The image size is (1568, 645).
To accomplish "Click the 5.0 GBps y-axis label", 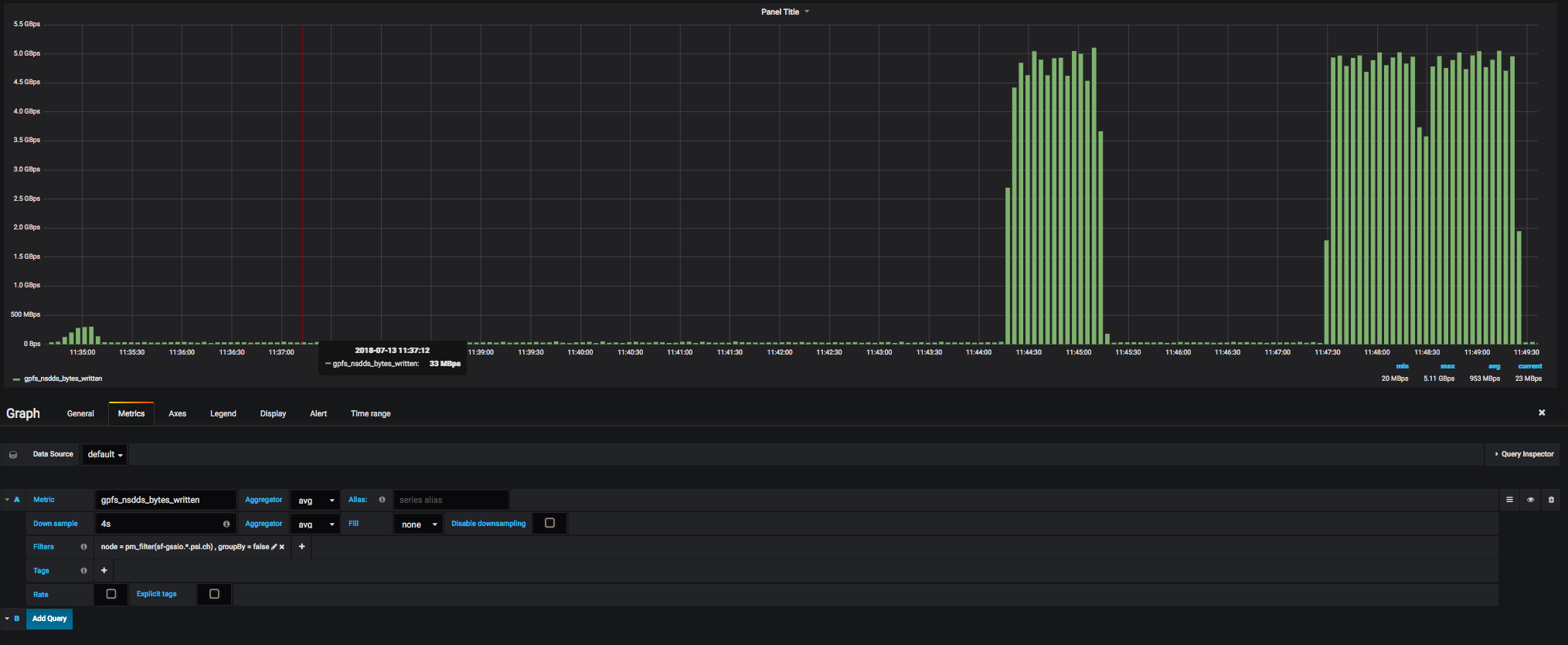I will 27,53.
